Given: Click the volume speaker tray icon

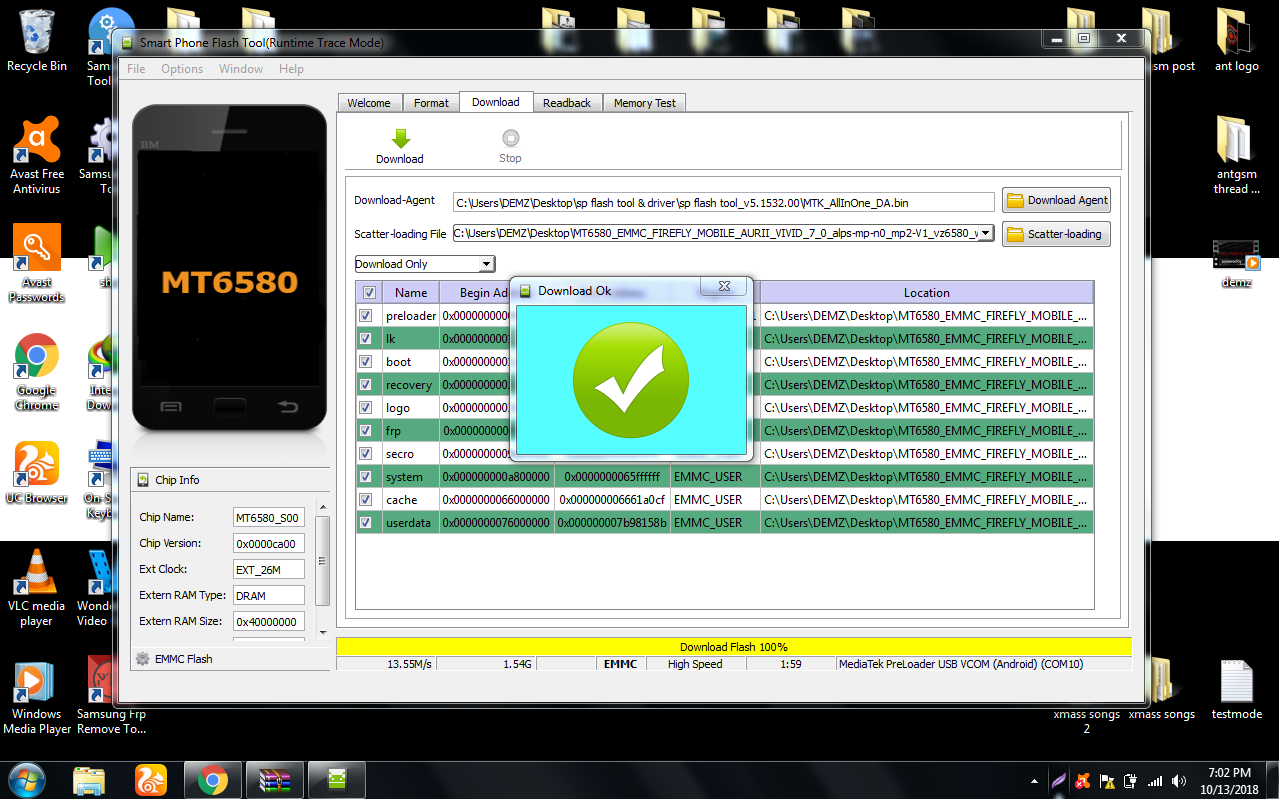Looking at the screenshot, I should pos(1181,781).
